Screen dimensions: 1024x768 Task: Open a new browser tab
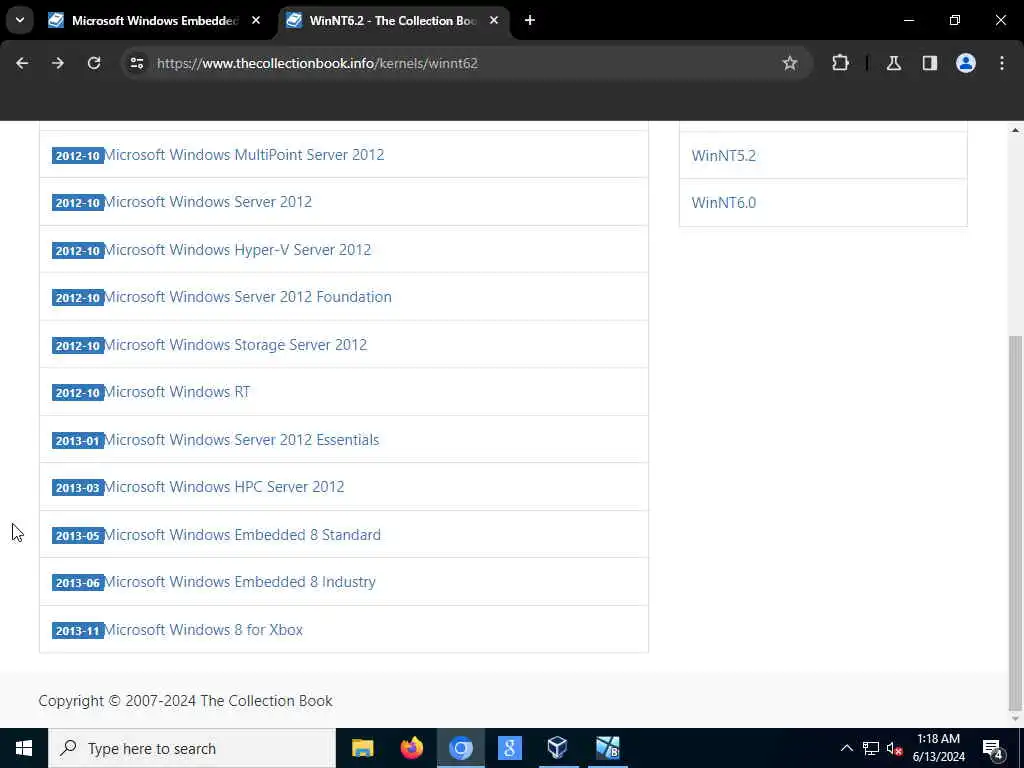tap(530, 20)
